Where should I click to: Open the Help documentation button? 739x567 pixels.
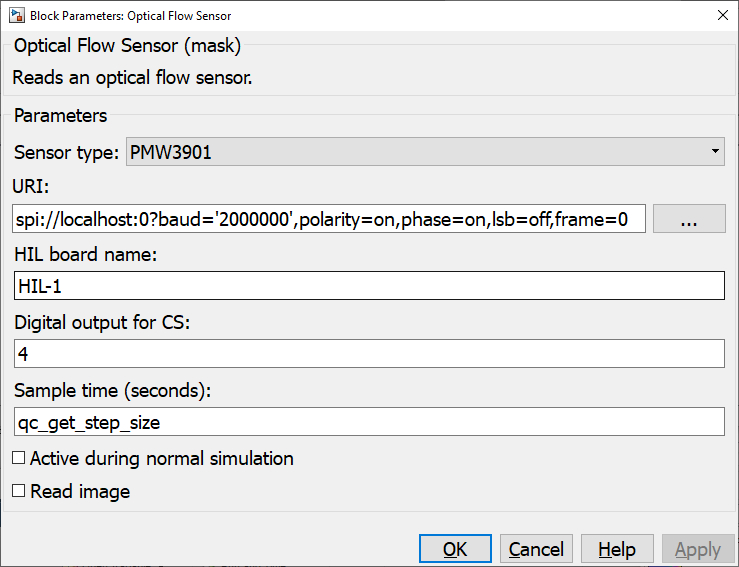point(616,549)
